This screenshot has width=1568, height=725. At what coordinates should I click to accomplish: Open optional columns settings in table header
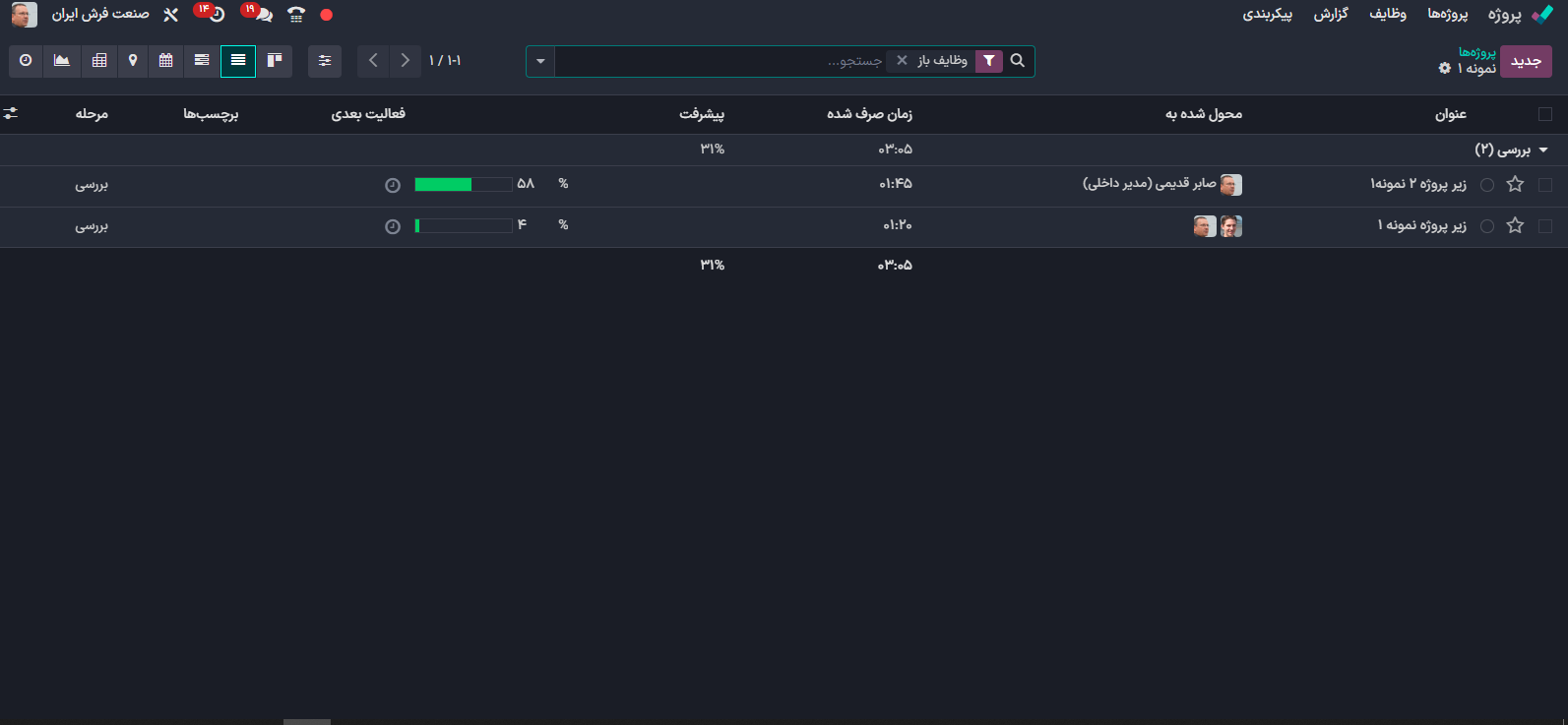pos(11,114)
